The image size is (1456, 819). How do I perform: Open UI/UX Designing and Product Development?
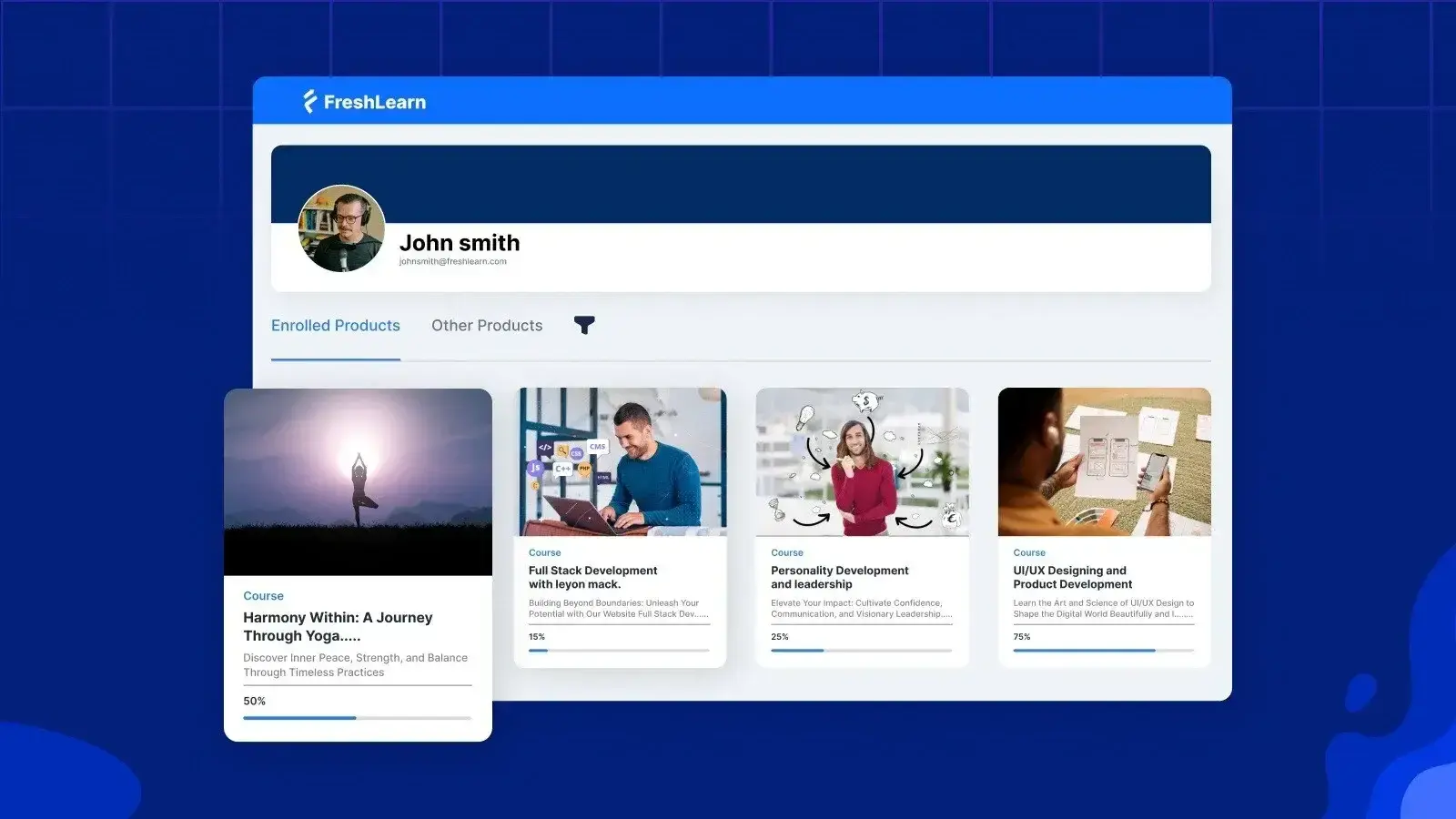click(x=1074, y=577)
